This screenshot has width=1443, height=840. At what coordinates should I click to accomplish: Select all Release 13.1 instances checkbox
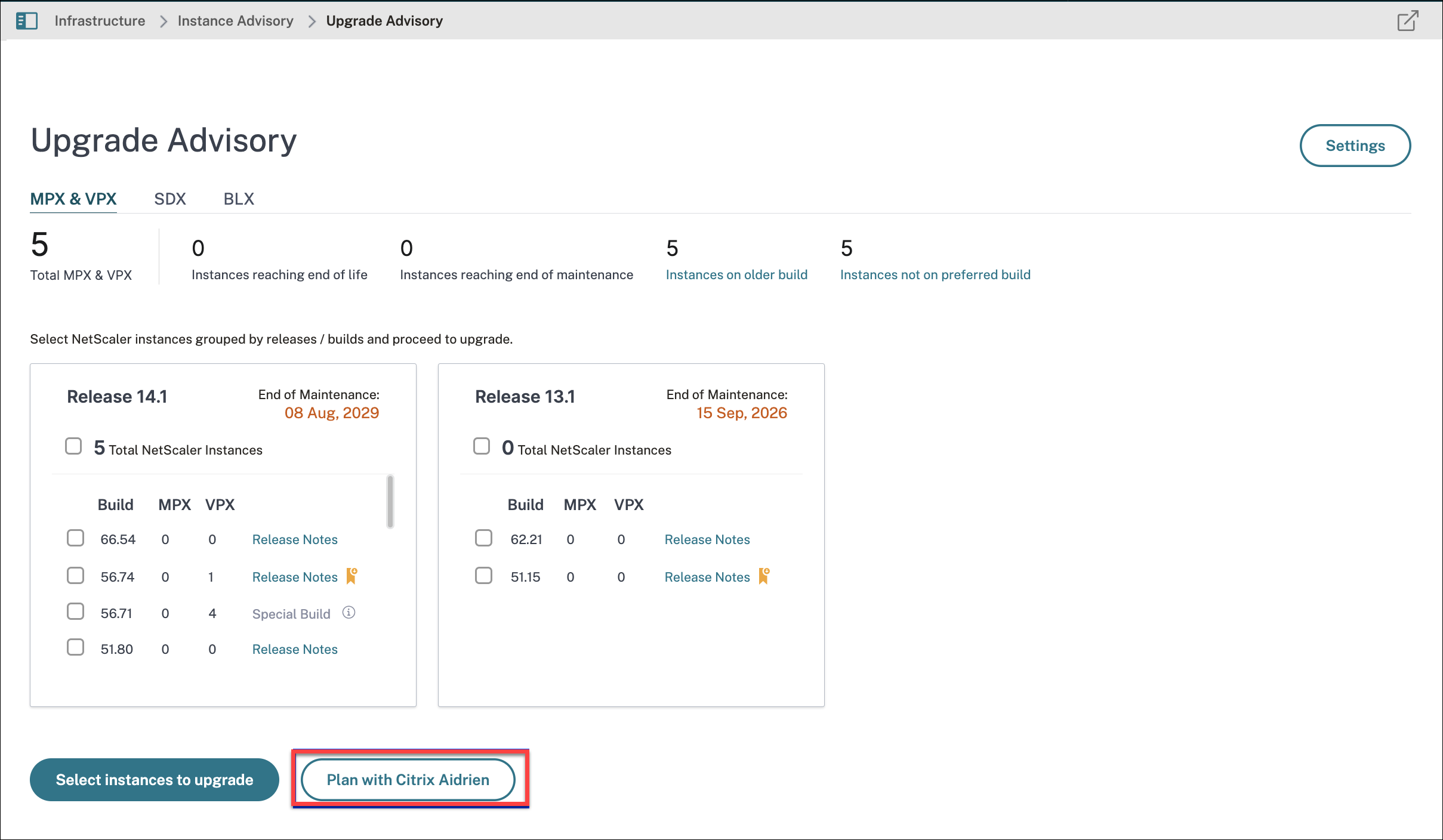coord(482,446)
